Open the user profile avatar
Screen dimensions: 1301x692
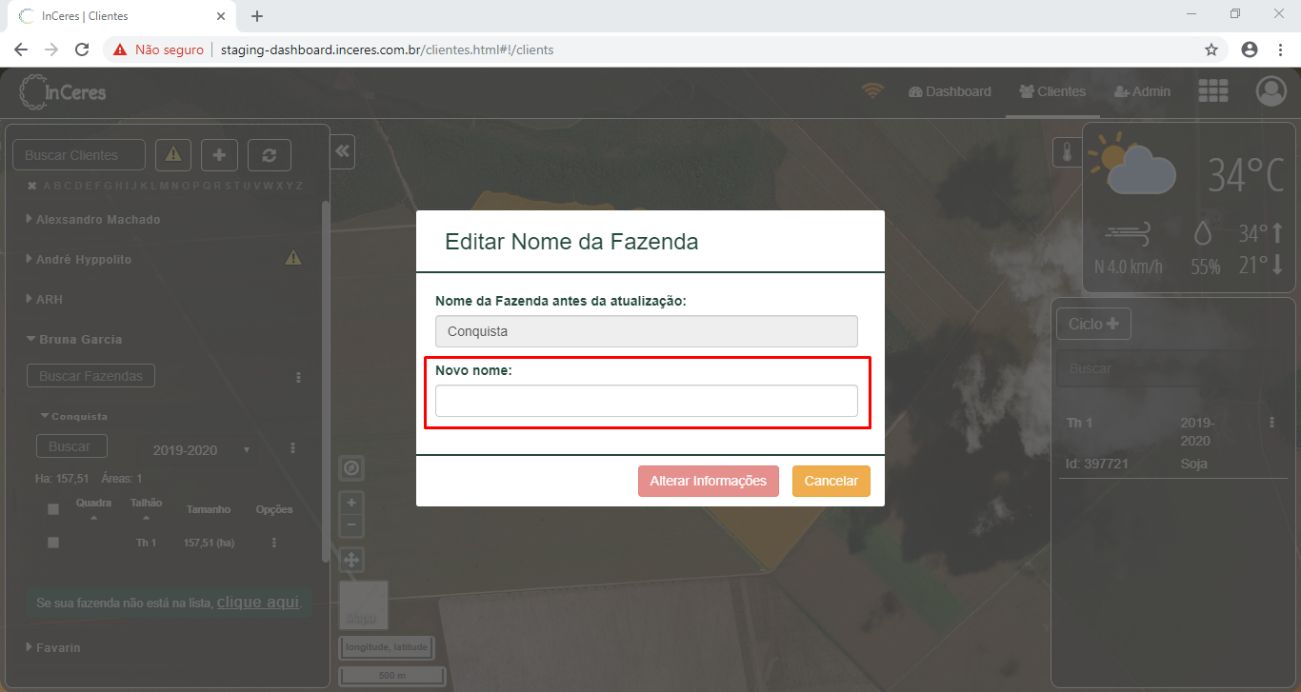pos(1271,91)
